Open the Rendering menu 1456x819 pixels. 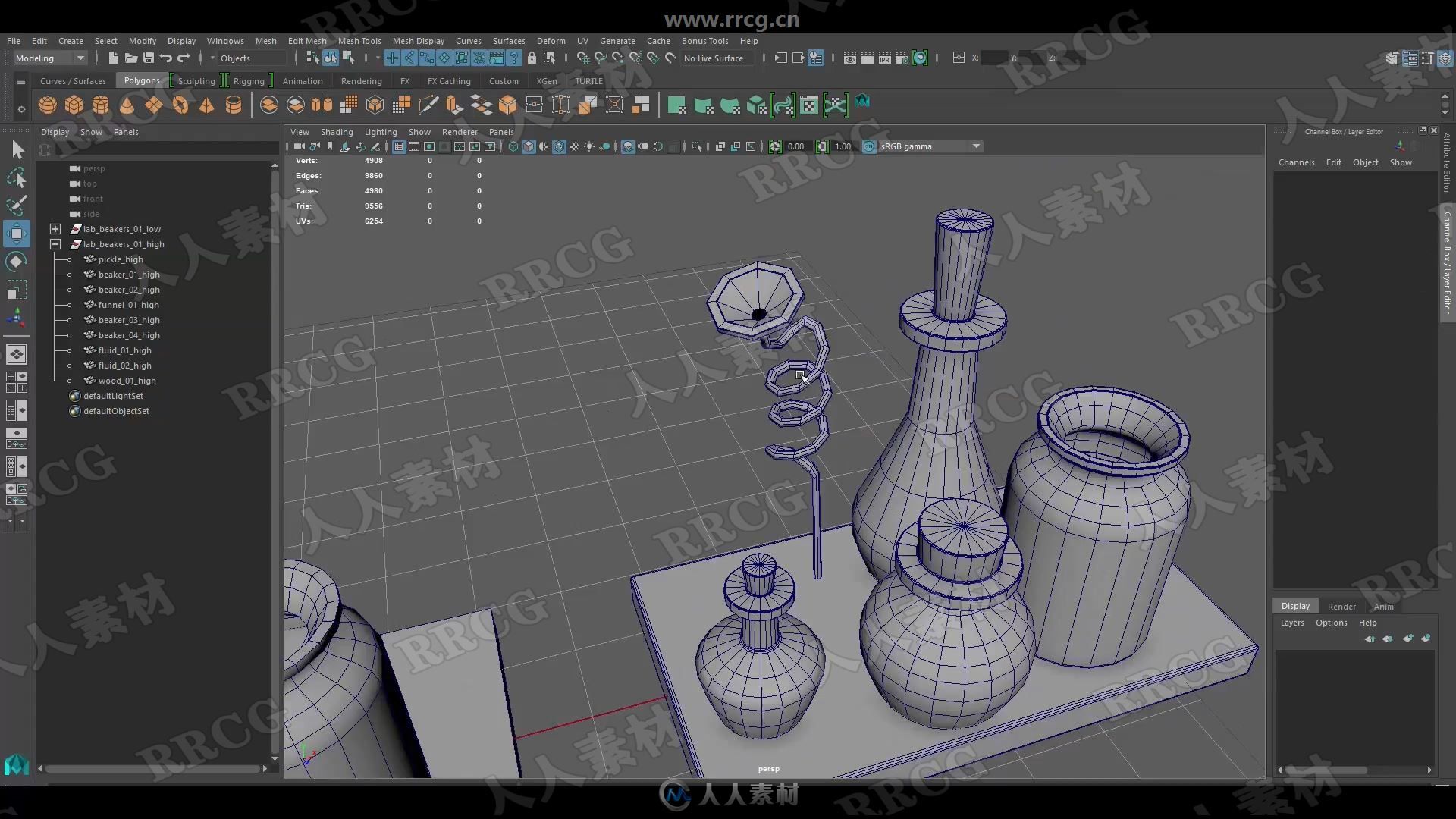tap(360, 80)
